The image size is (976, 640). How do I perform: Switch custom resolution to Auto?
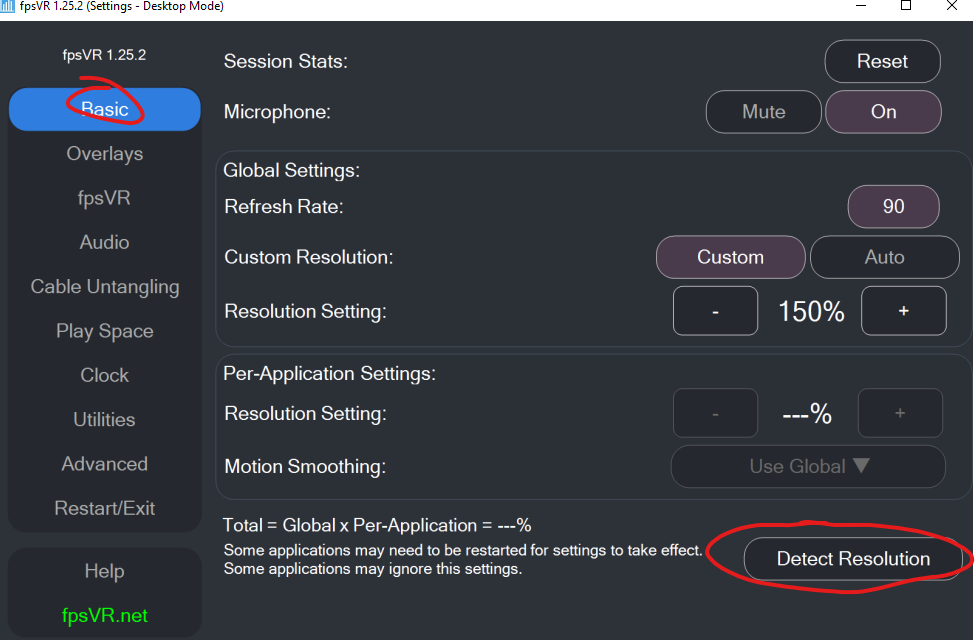coord(884,257)
